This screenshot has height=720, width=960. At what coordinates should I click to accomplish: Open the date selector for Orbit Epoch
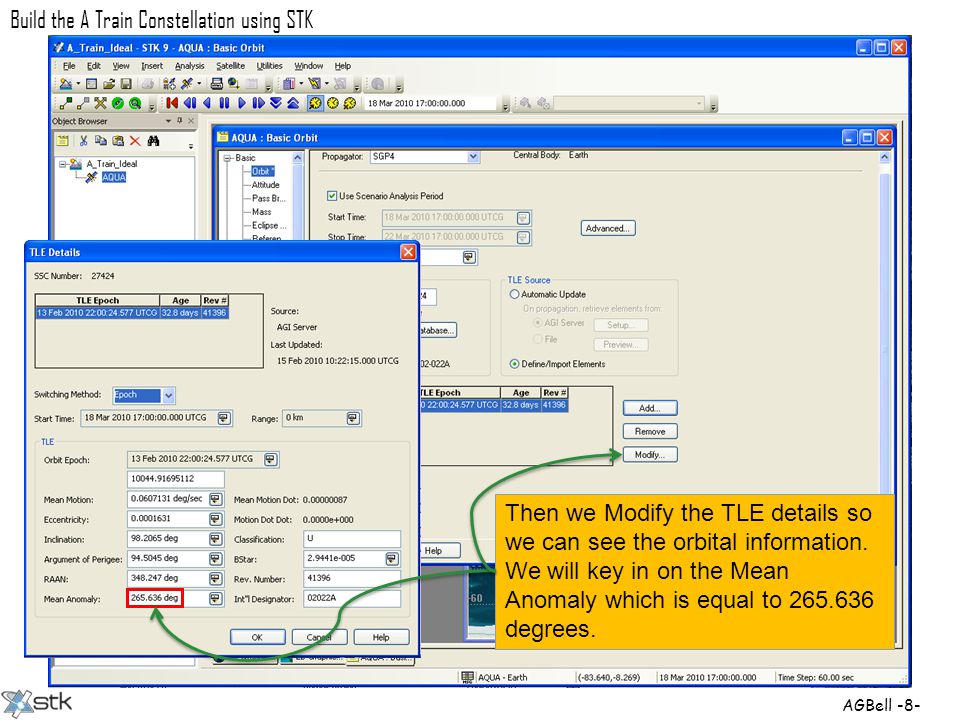coord(271,459)
